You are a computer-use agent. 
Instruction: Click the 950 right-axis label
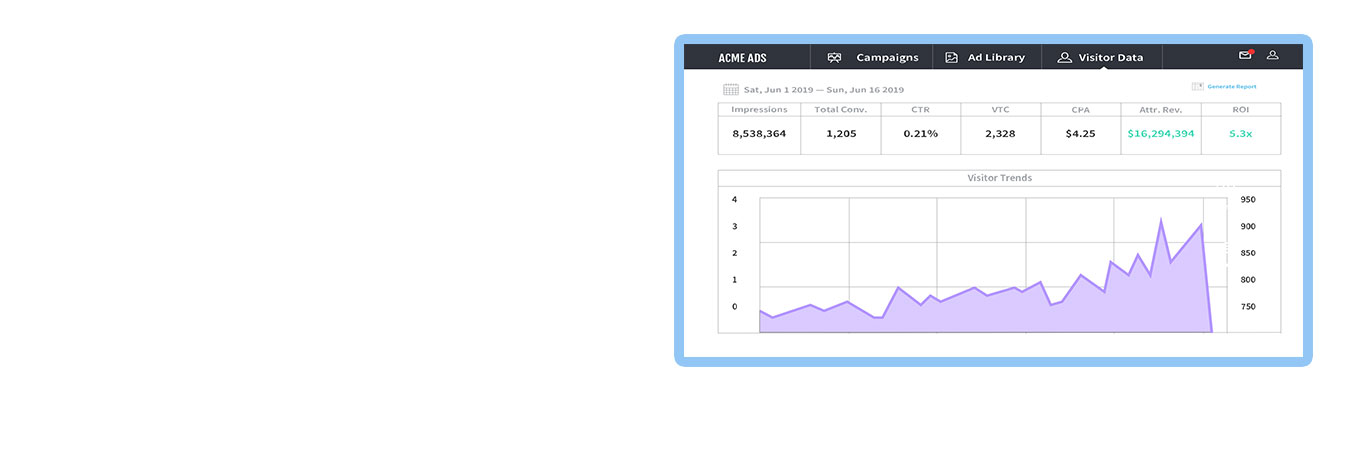pos(1248,200)
